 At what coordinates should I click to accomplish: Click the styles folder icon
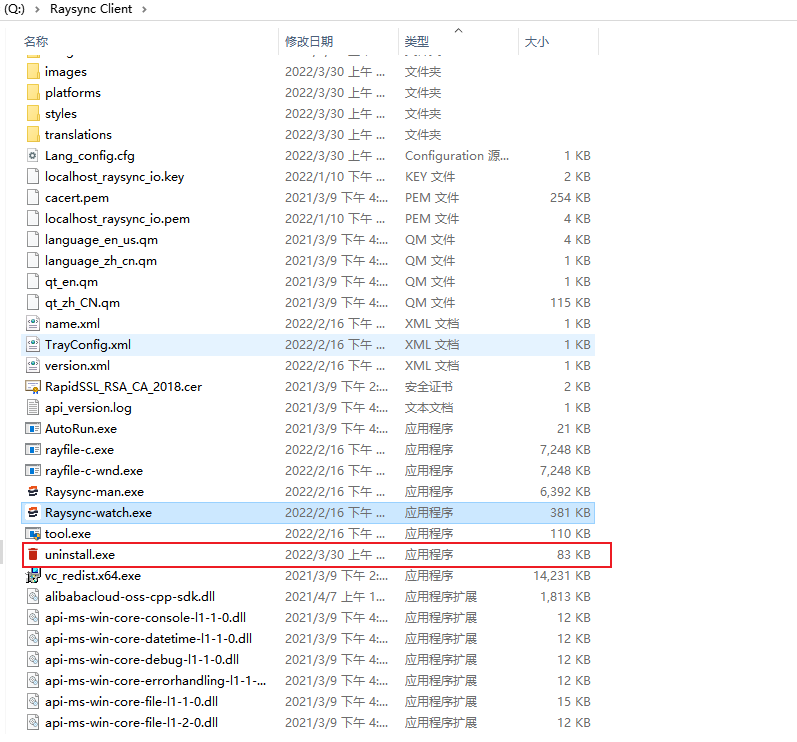pyautogui.click(x=33, y=113)
